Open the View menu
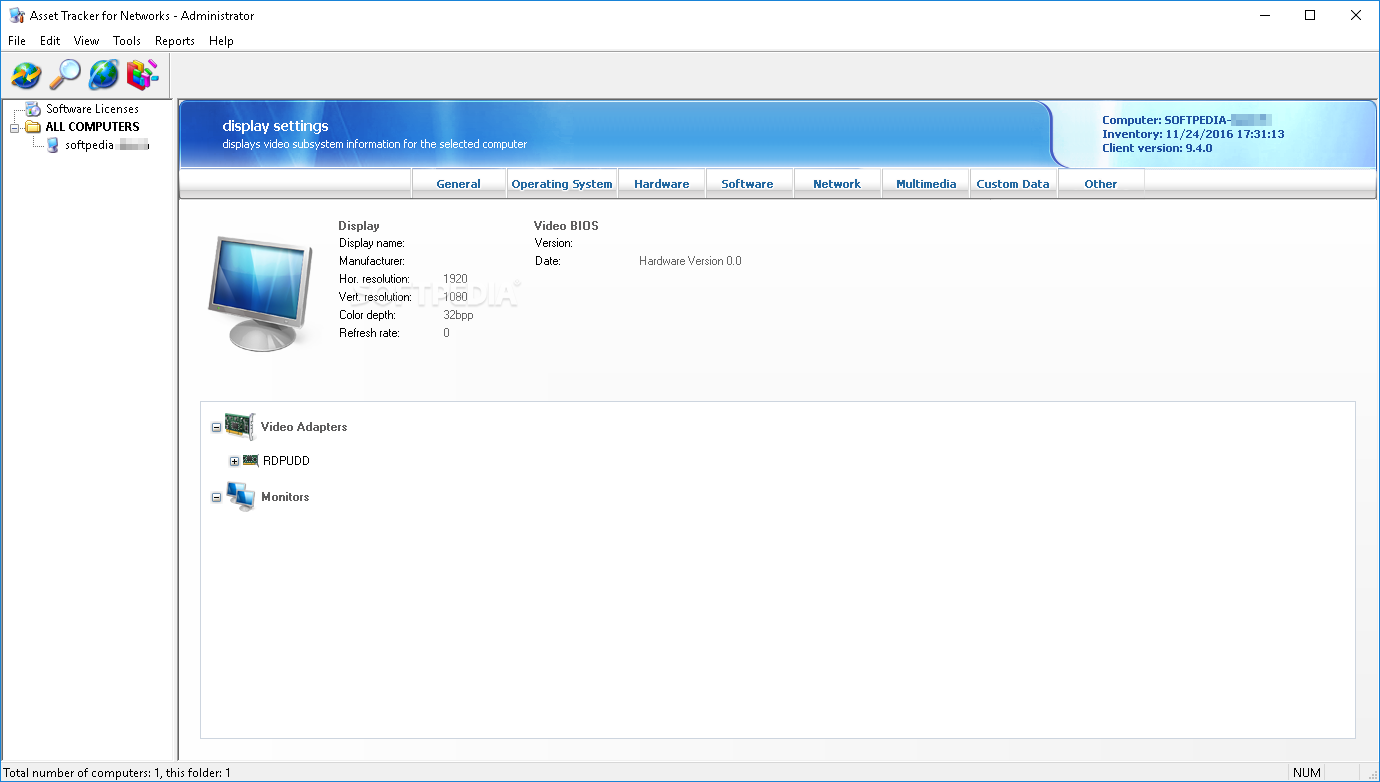 pyautogui.click(x=87, y=41)
